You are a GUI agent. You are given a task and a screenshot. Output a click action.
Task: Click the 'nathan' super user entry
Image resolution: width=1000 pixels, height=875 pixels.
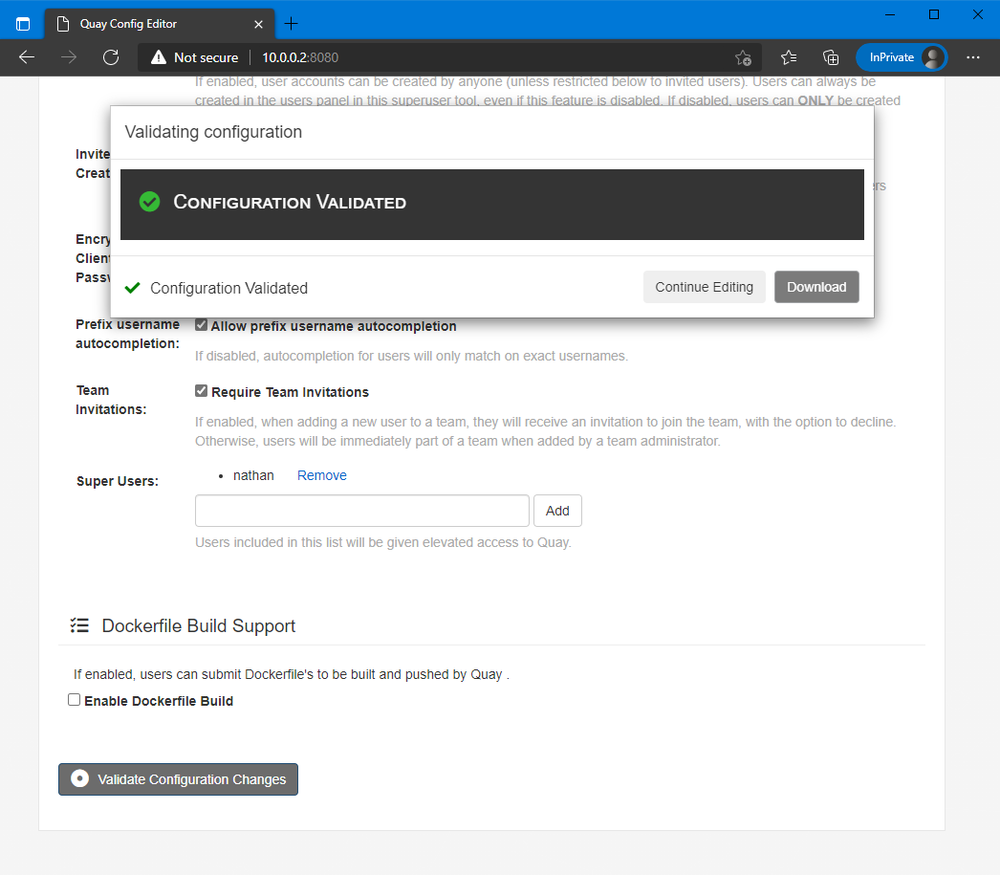coord(253,475)
